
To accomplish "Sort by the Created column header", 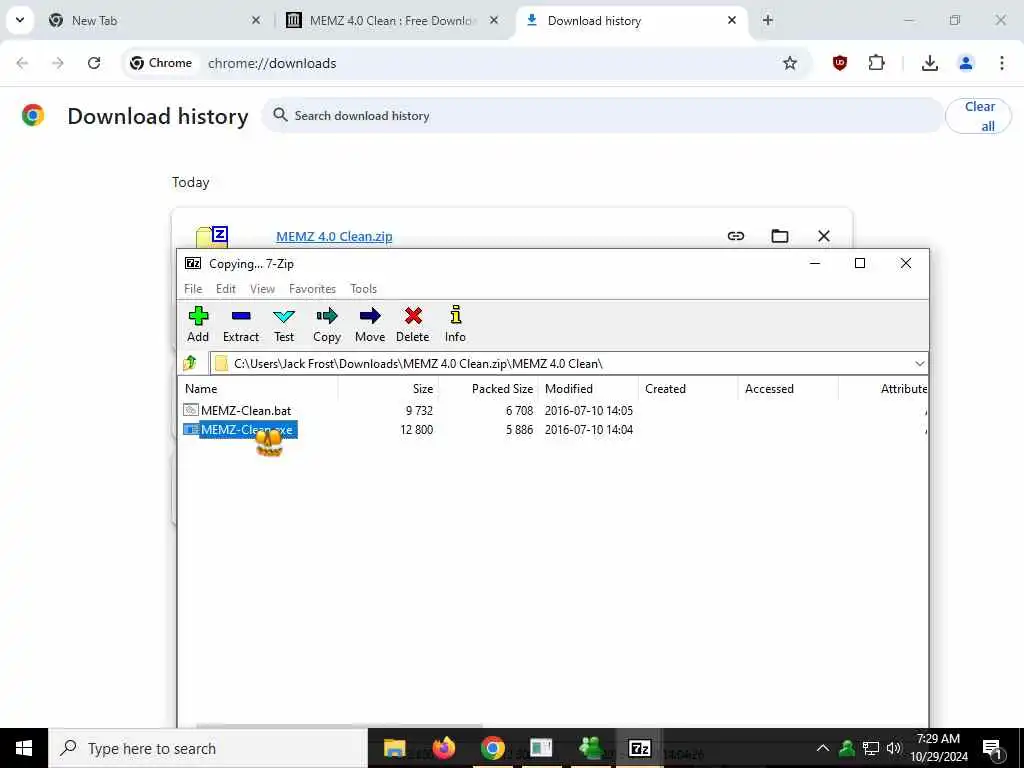I will pyautogui.click(x=688, y=389).
